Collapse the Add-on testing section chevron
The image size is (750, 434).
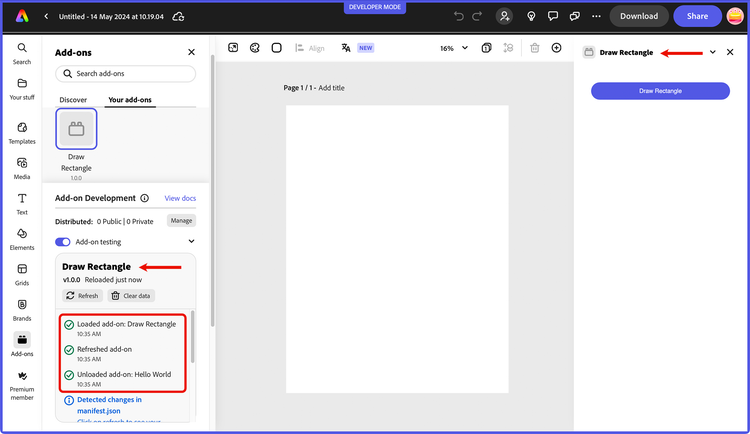point(191,241)
